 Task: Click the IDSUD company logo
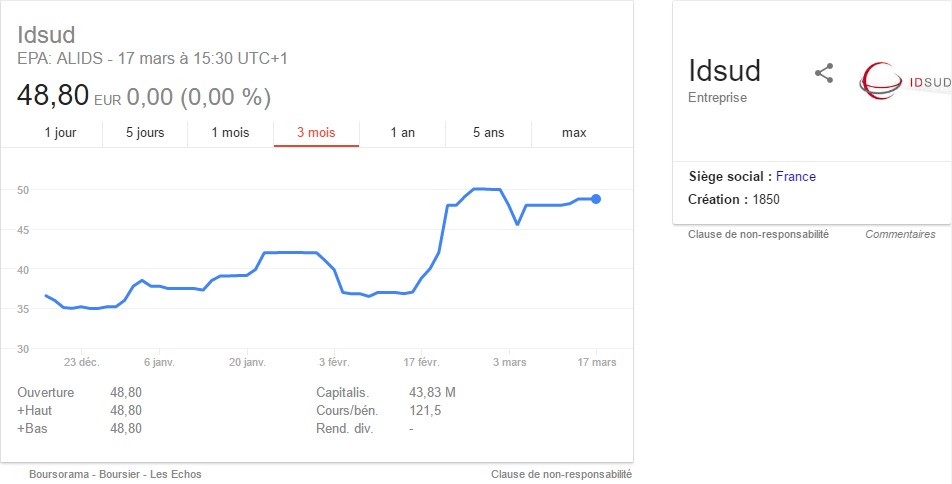905,81
